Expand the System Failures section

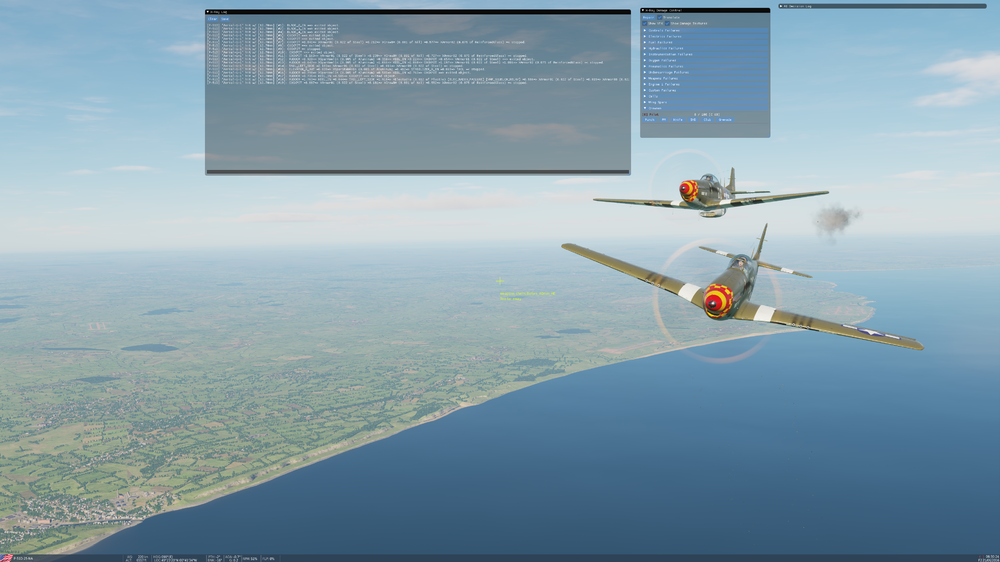click(x=705, y=91)
